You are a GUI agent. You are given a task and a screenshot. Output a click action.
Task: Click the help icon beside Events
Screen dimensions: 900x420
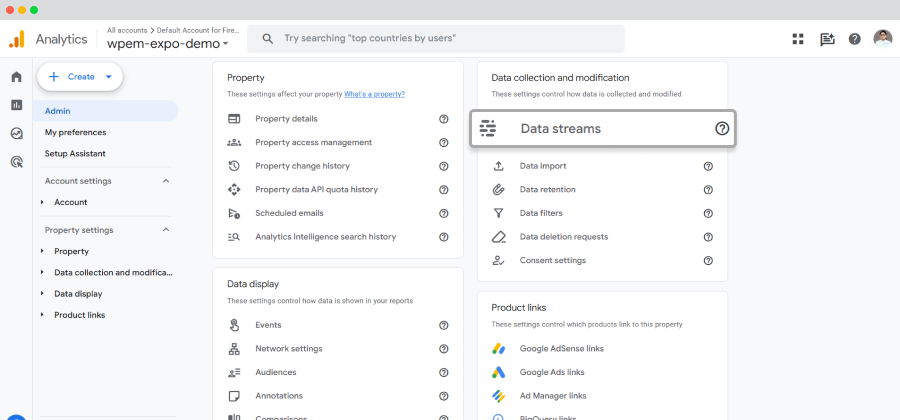pos(444,325)
